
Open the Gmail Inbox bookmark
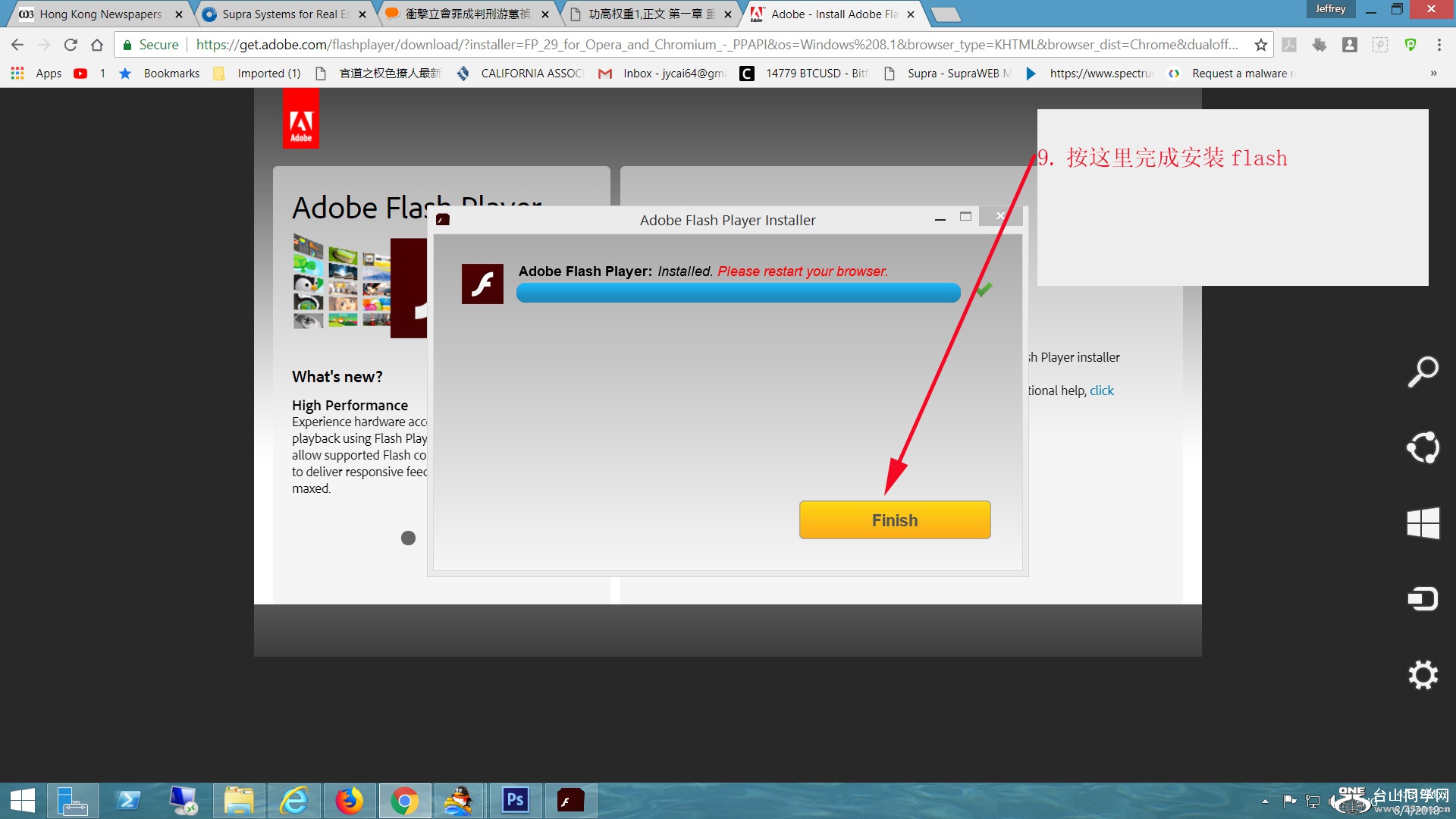(x=663, y=74)
